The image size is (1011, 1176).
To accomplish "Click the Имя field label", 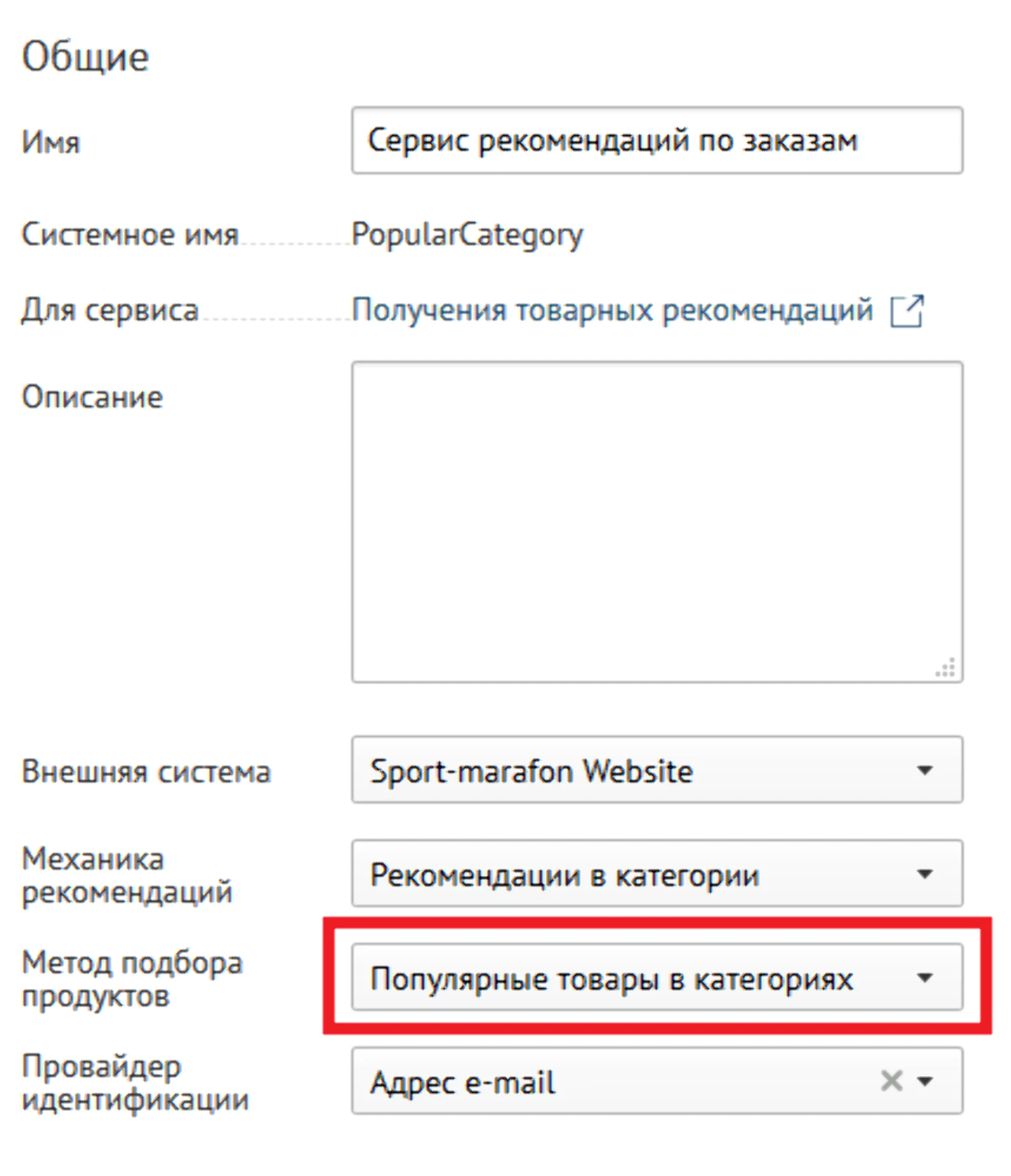I will [51, 142].
